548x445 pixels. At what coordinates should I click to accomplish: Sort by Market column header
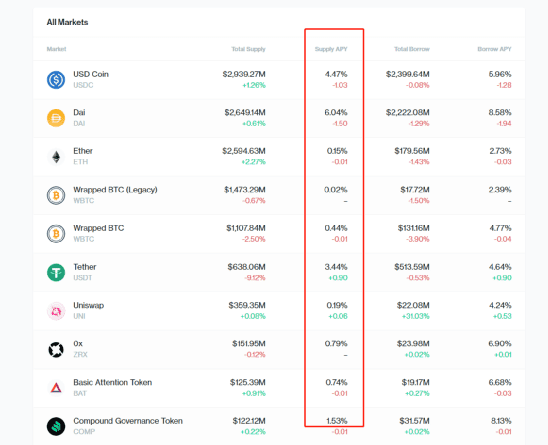[x=56, y=49]
